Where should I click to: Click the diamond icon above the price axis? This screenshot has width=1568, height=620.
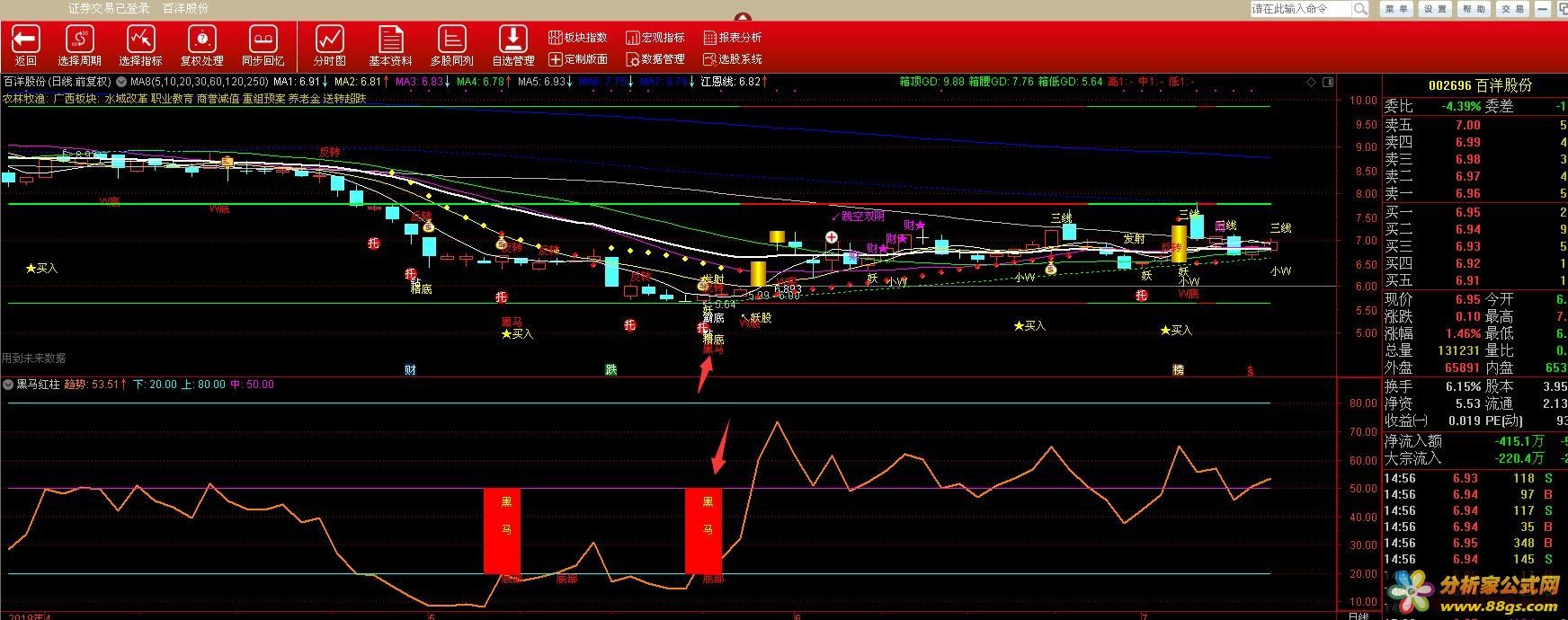[x=1312, y=82]
